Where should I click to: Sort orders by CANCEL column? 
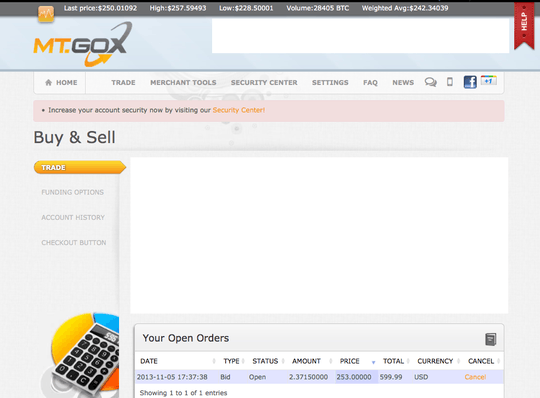482,361
